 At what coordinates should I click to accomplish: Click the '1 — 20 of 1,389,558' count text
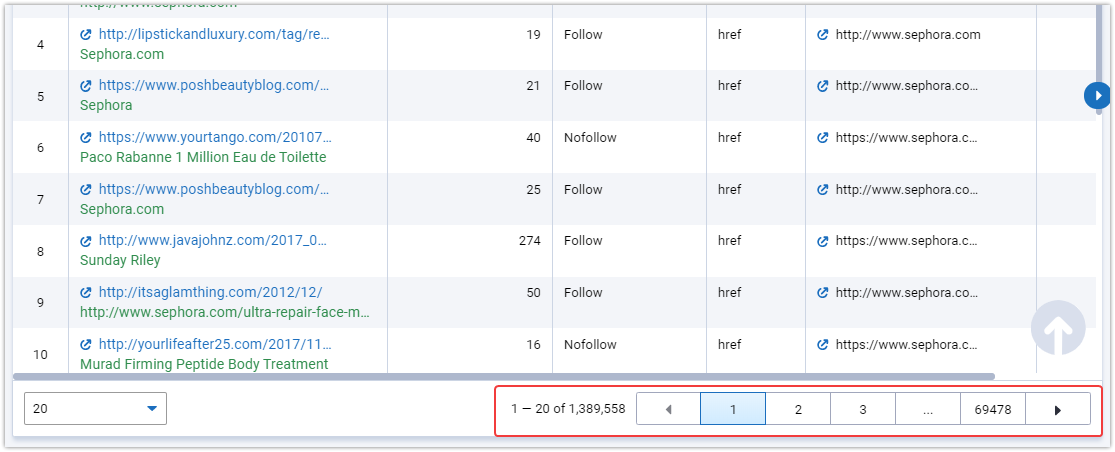tap(568, 409)
